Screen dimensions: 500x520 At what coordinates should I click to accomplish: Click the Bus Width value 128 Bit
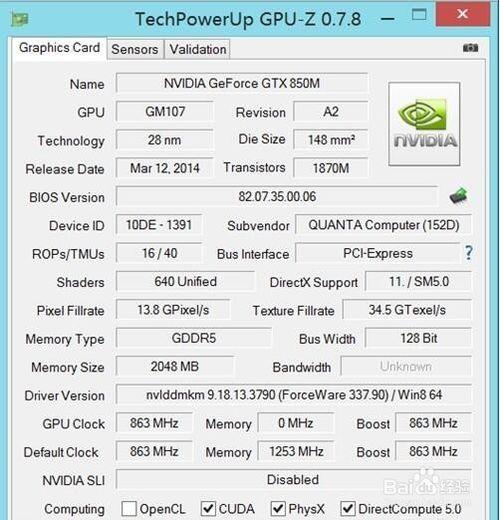point(419,338)
